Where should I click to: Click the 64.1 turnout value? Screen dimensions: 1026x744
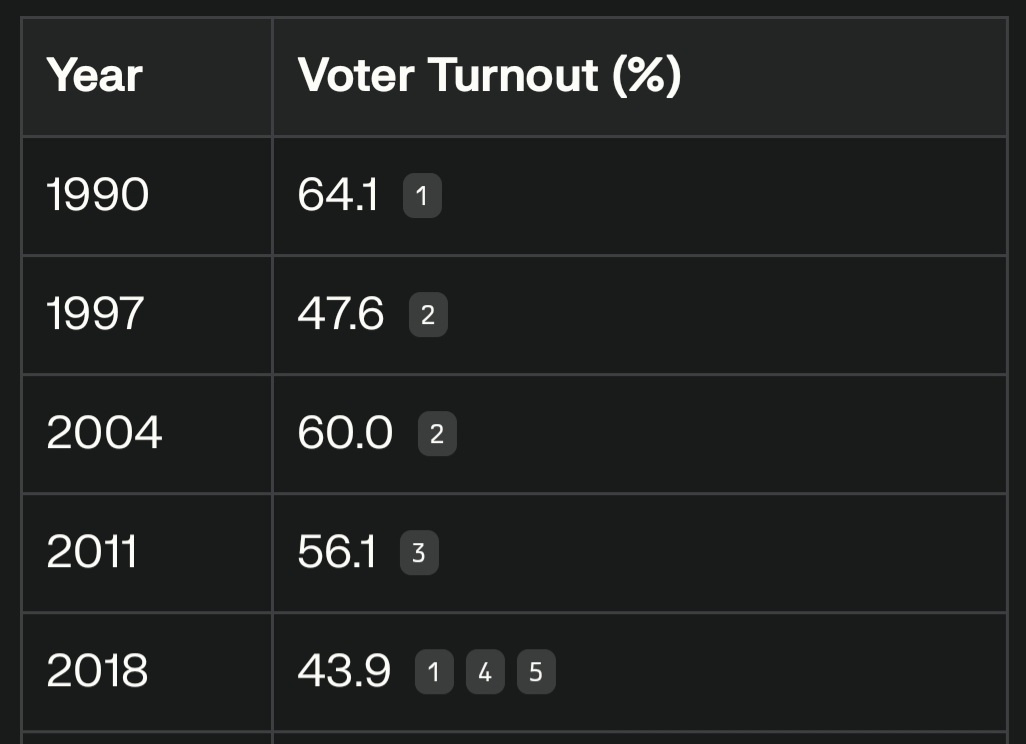point(338,195)
